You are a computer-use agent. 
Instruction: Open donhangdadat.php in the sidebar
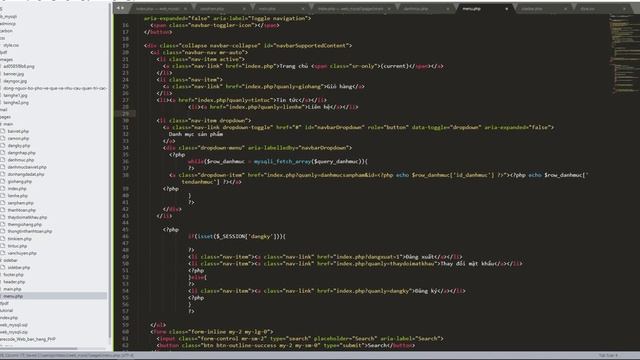pyautogui.click(x=26, y=174)
